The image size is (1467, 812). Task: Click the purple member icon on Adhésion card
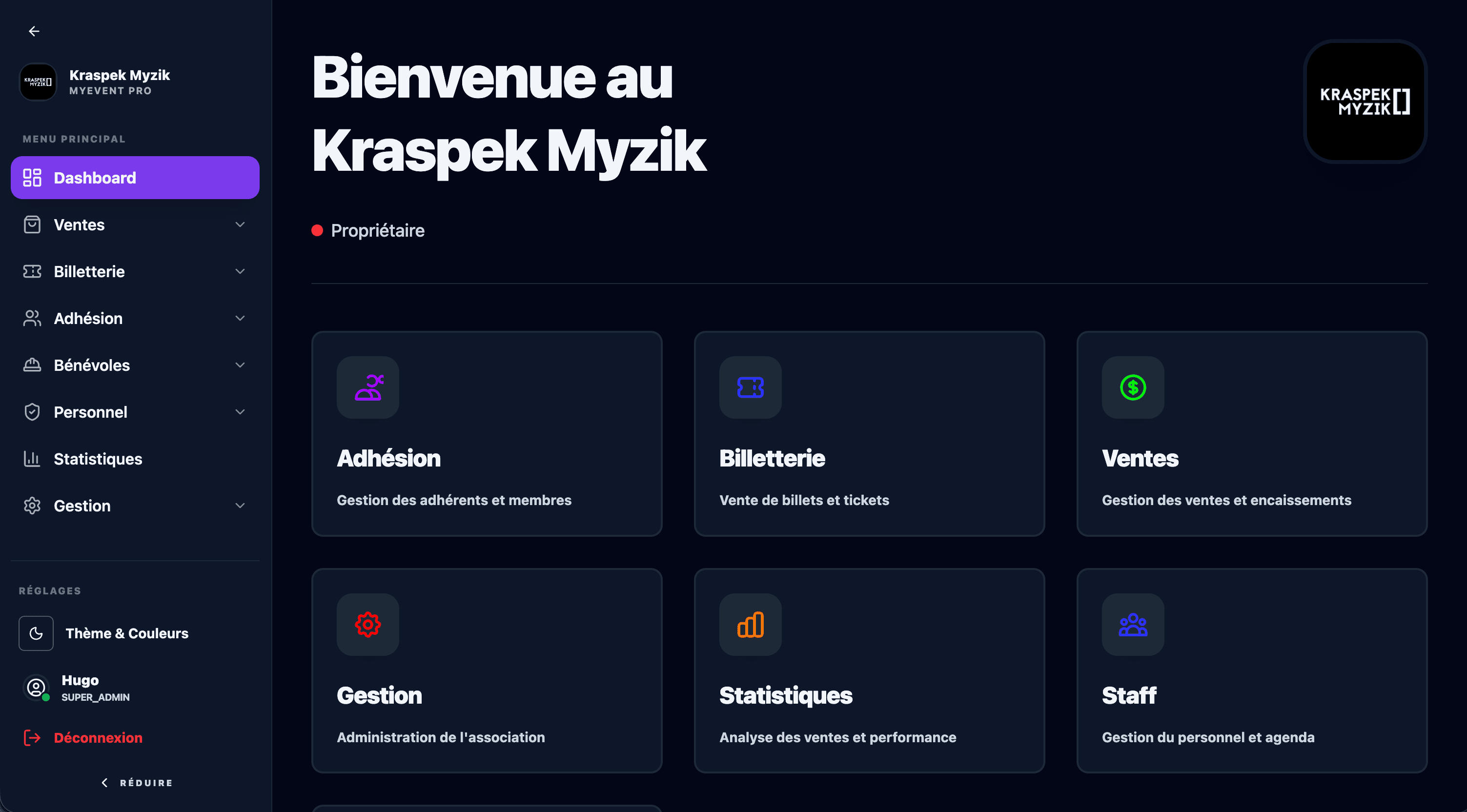click(x=368, y=387)
